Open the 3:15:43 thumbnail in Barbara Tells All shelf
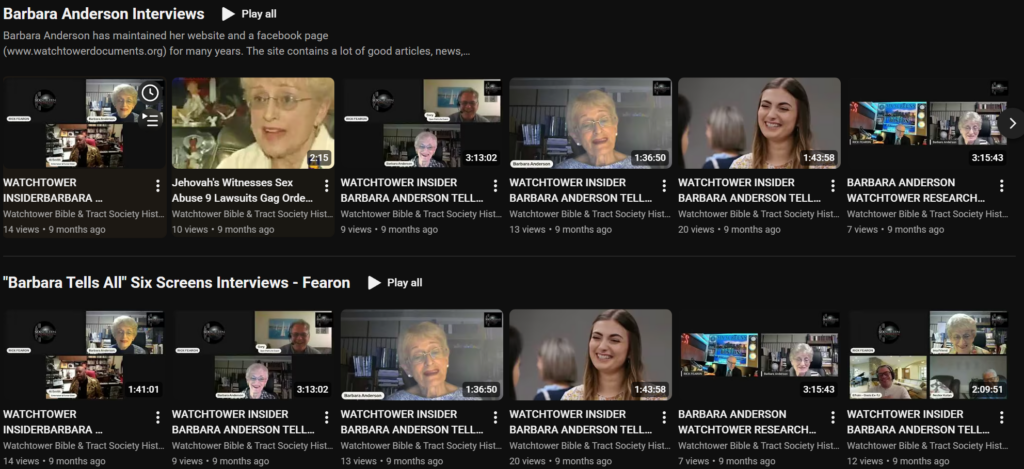Screen dimensions: 1024x469 (760, 355)
